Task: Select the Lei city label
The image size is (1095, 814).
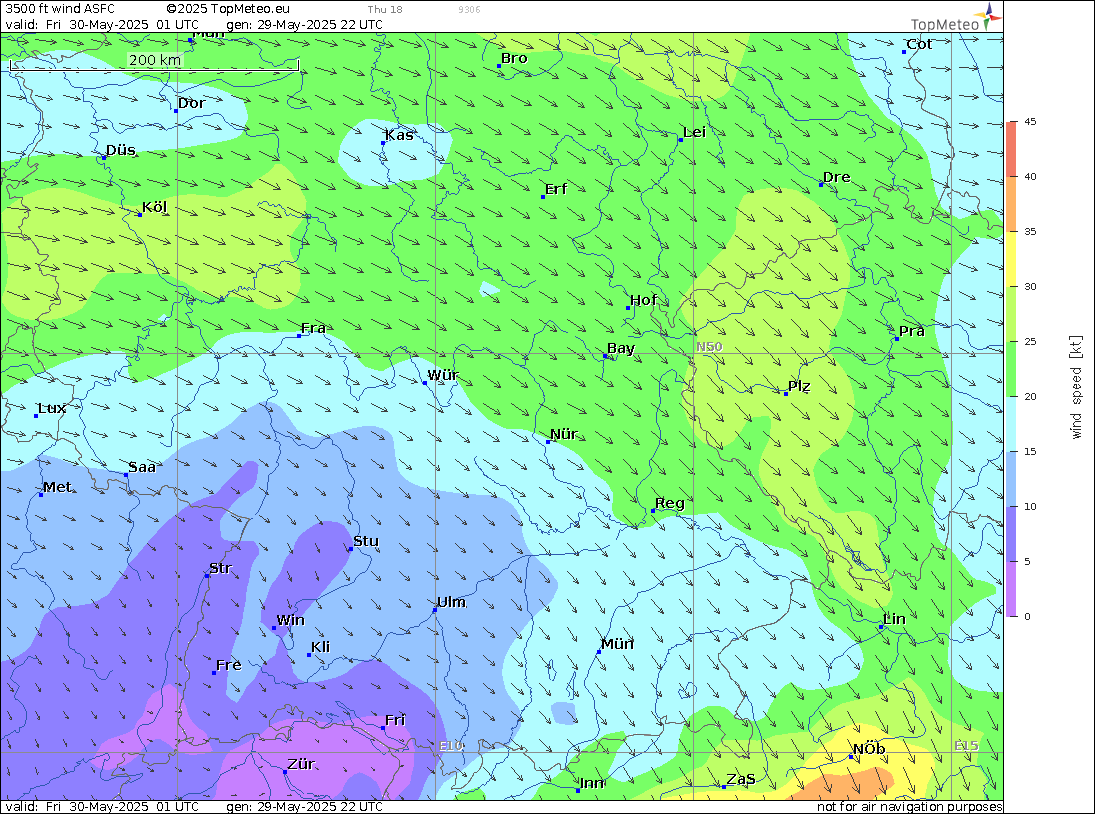Action: 694,133
